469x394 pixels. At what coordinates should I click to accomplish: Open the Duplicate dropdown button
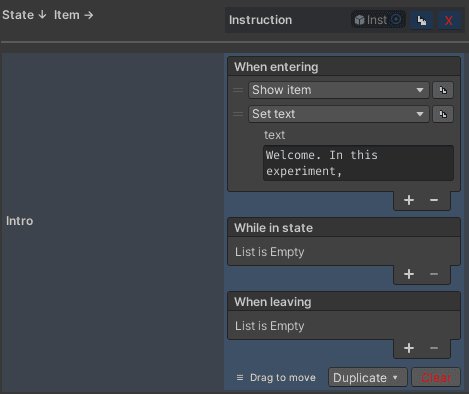coord(368,377)
